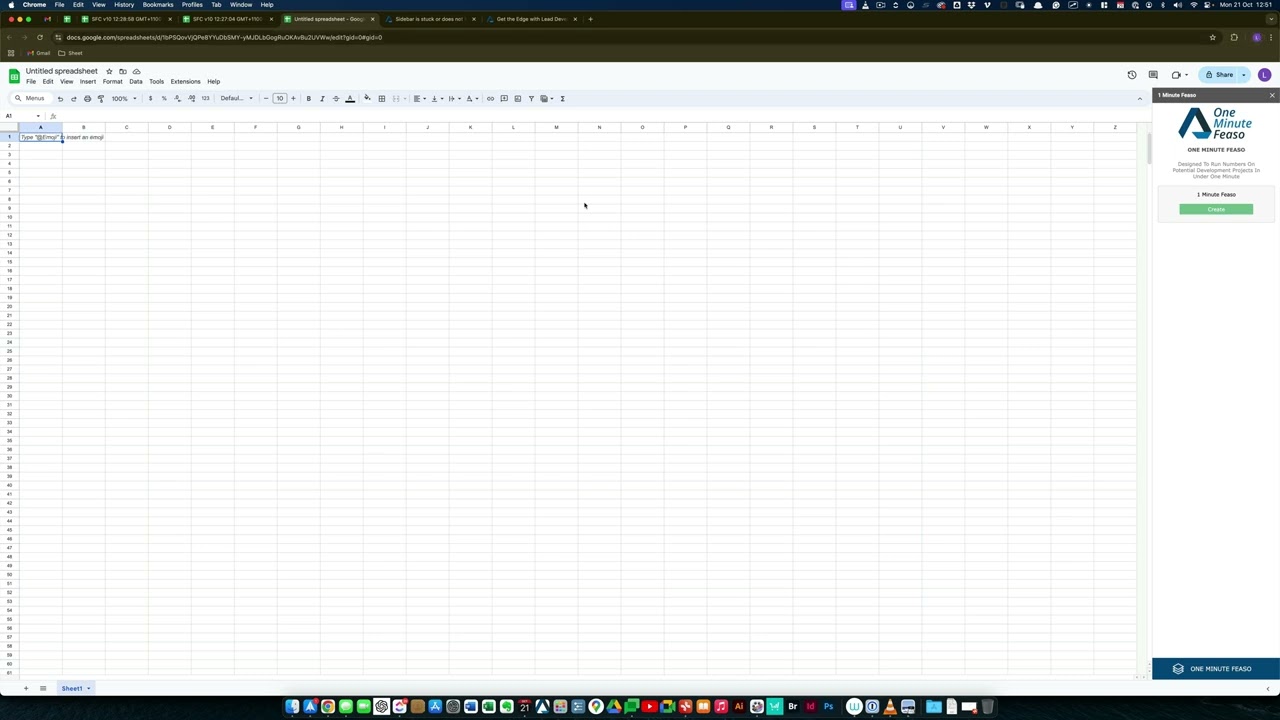The height and width of the screenshot is (720, 1280).
Task: Open the Borders tool
Action: point(381,98)
